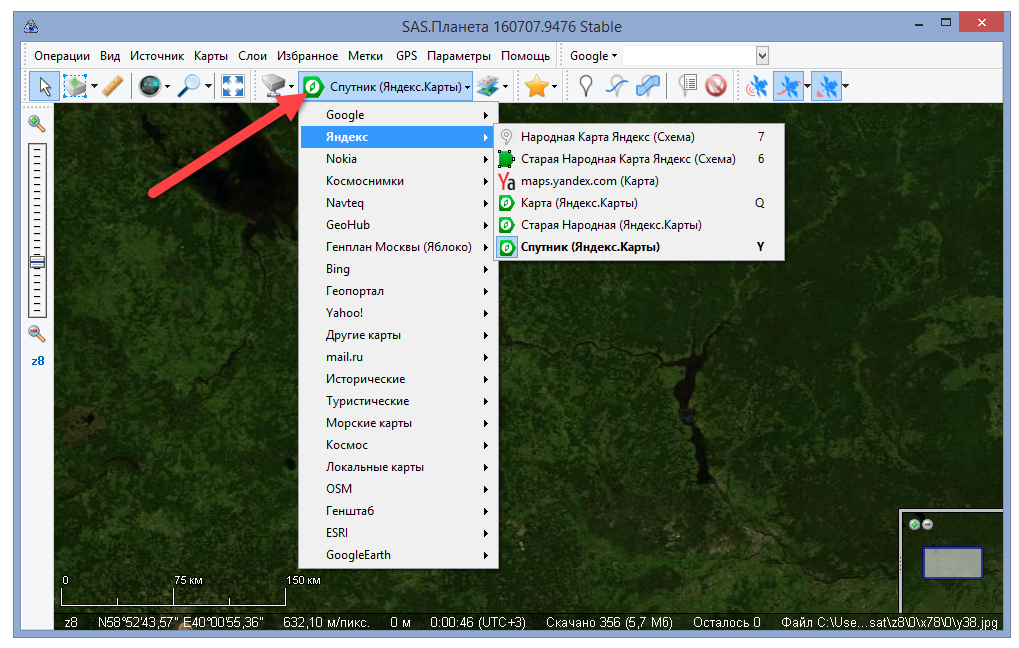Select maps.yandex.com (Карта) entry
This screenshot has width=1019, height=648.
point(589,181)
